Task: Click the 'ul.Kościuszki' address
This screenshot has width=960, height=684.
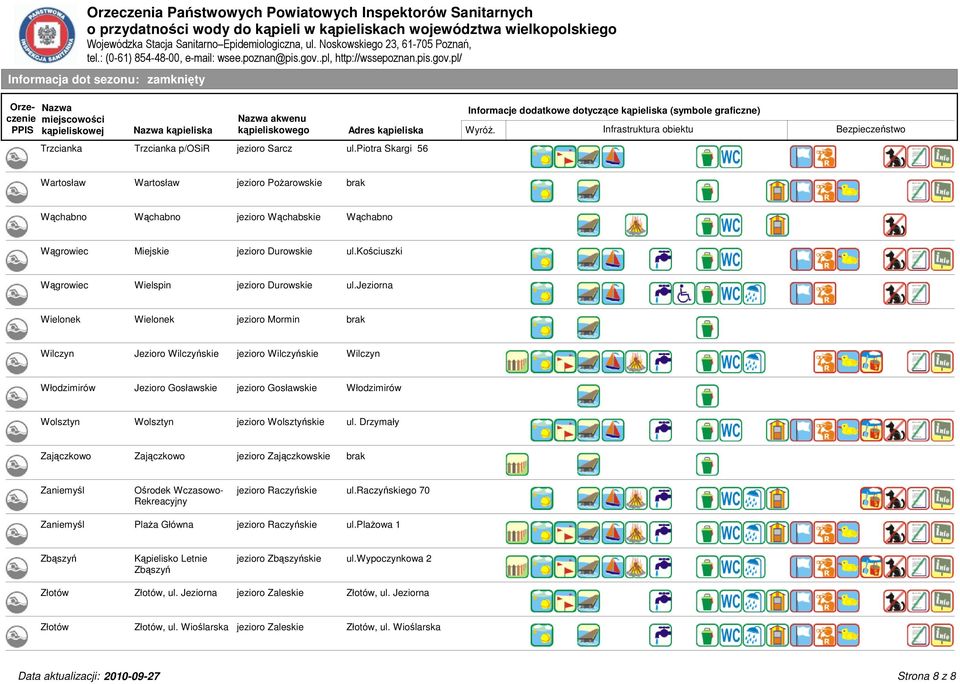Action: pos(374,252)
